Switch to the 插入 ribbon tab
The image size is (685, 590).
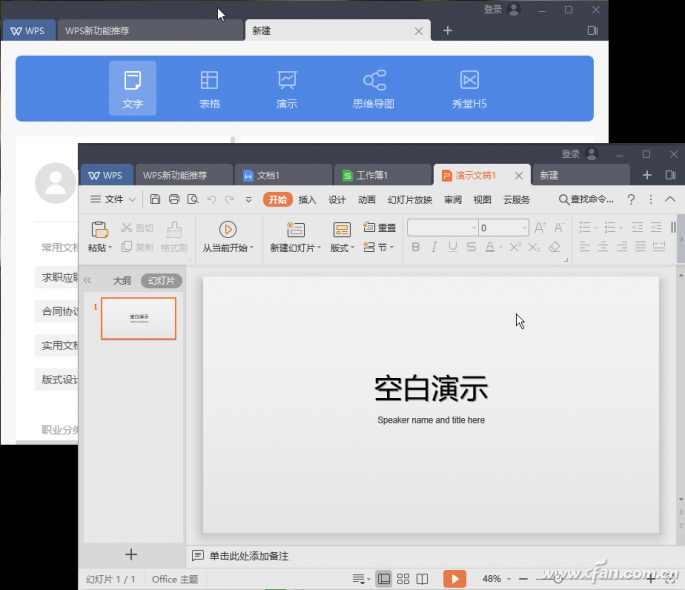pos(307,200)
